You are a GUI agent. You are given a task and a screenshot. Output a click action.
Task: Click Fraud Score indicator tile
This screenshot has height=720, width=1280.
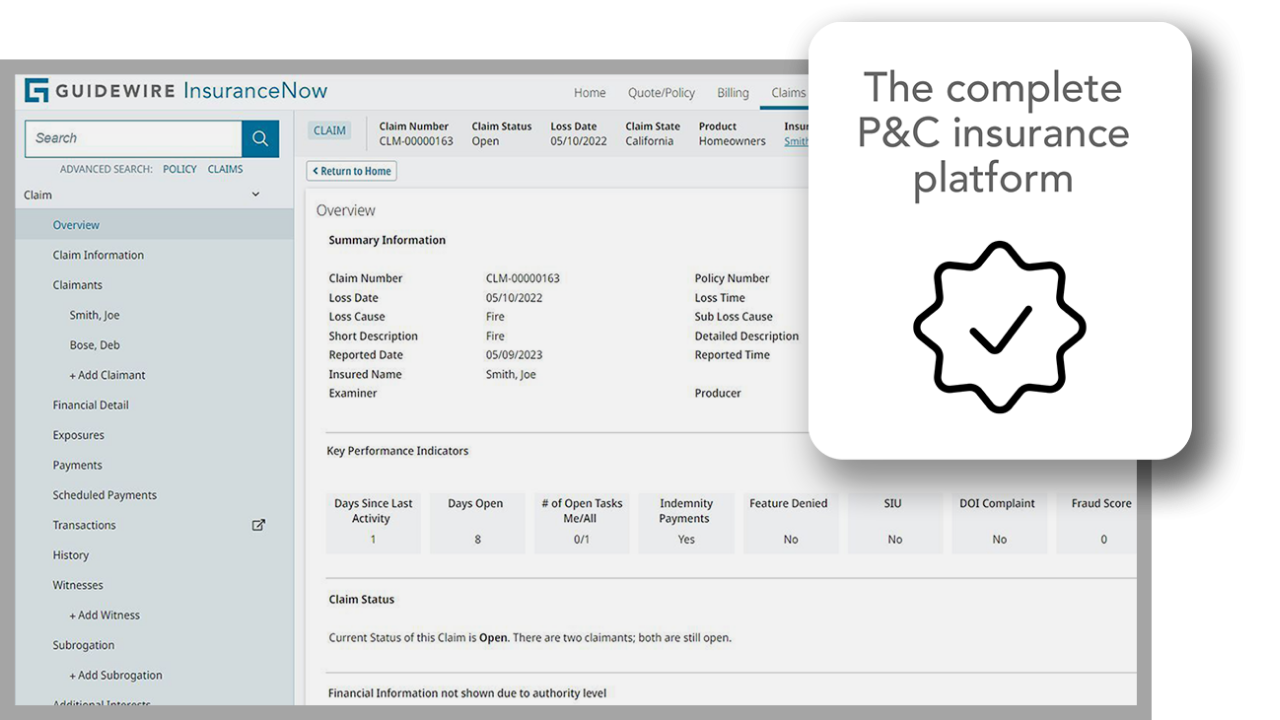tap(1097, 521)
